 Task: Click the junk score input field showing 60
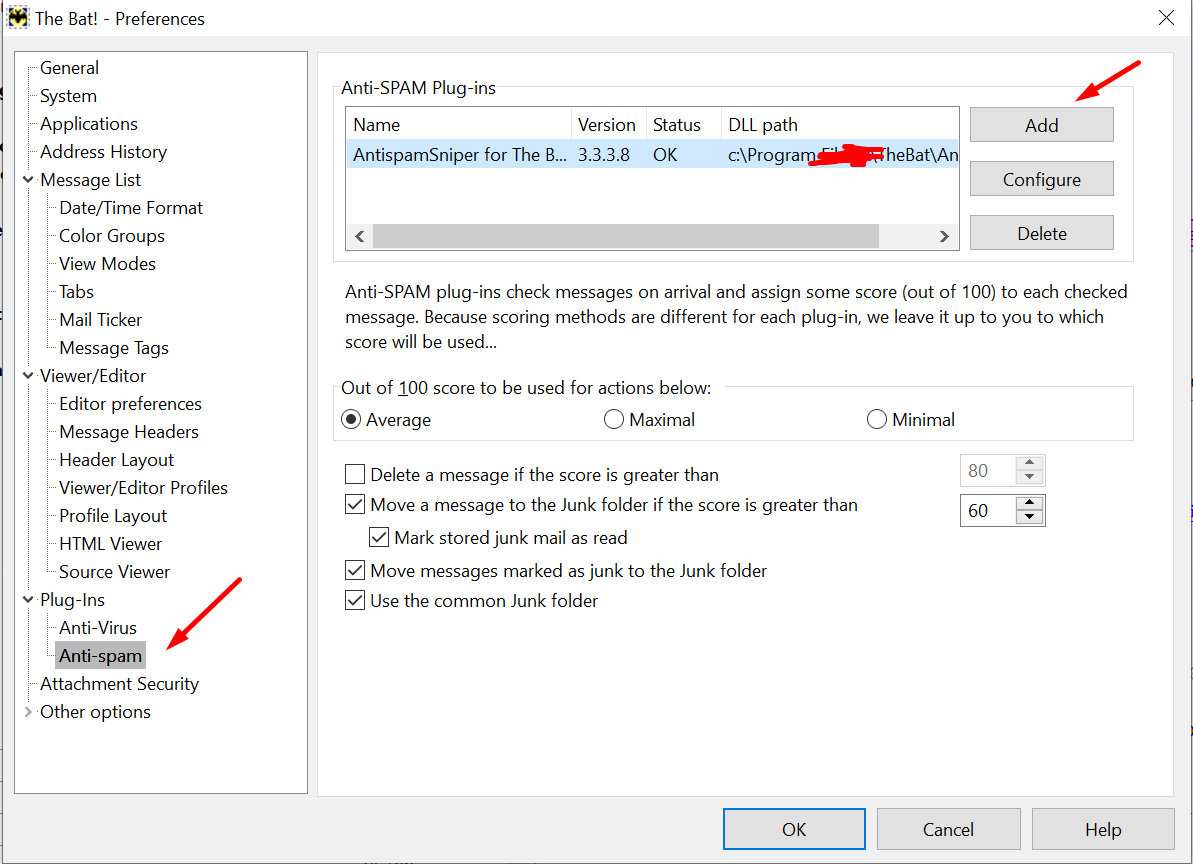pyautogui.click(x=985, y=511)
